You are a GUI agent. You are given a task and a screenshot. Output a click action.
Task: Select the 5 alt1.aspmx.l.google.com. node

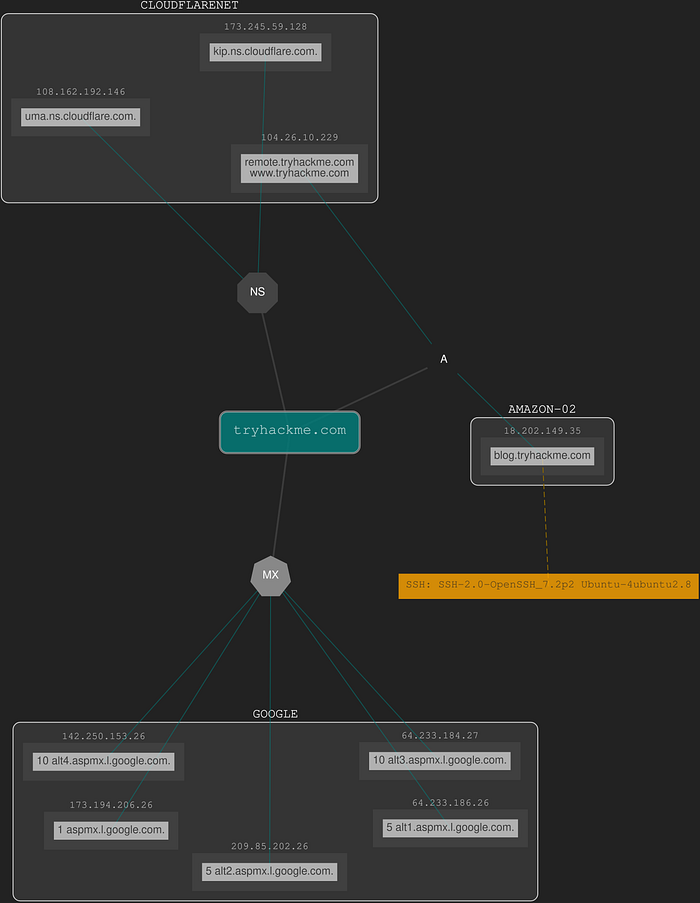coord(450,828)
